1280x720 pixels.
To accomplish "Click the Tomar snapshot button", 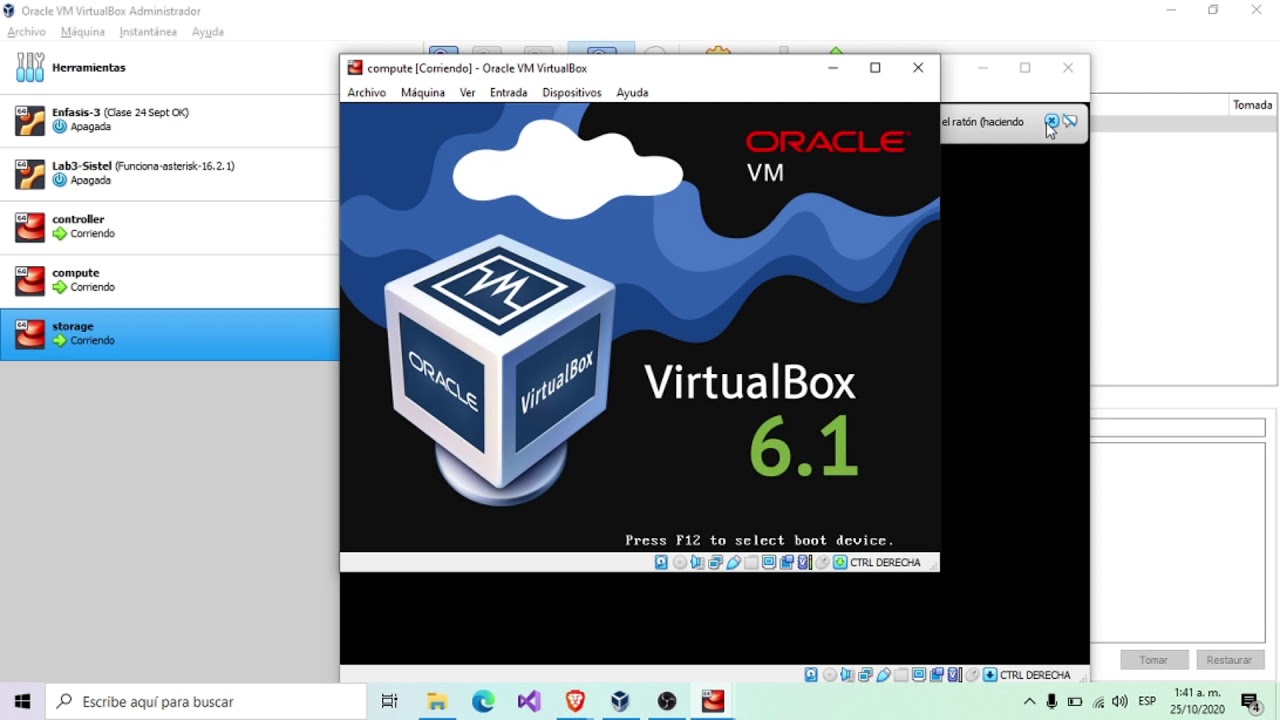I will point(1153,660).
